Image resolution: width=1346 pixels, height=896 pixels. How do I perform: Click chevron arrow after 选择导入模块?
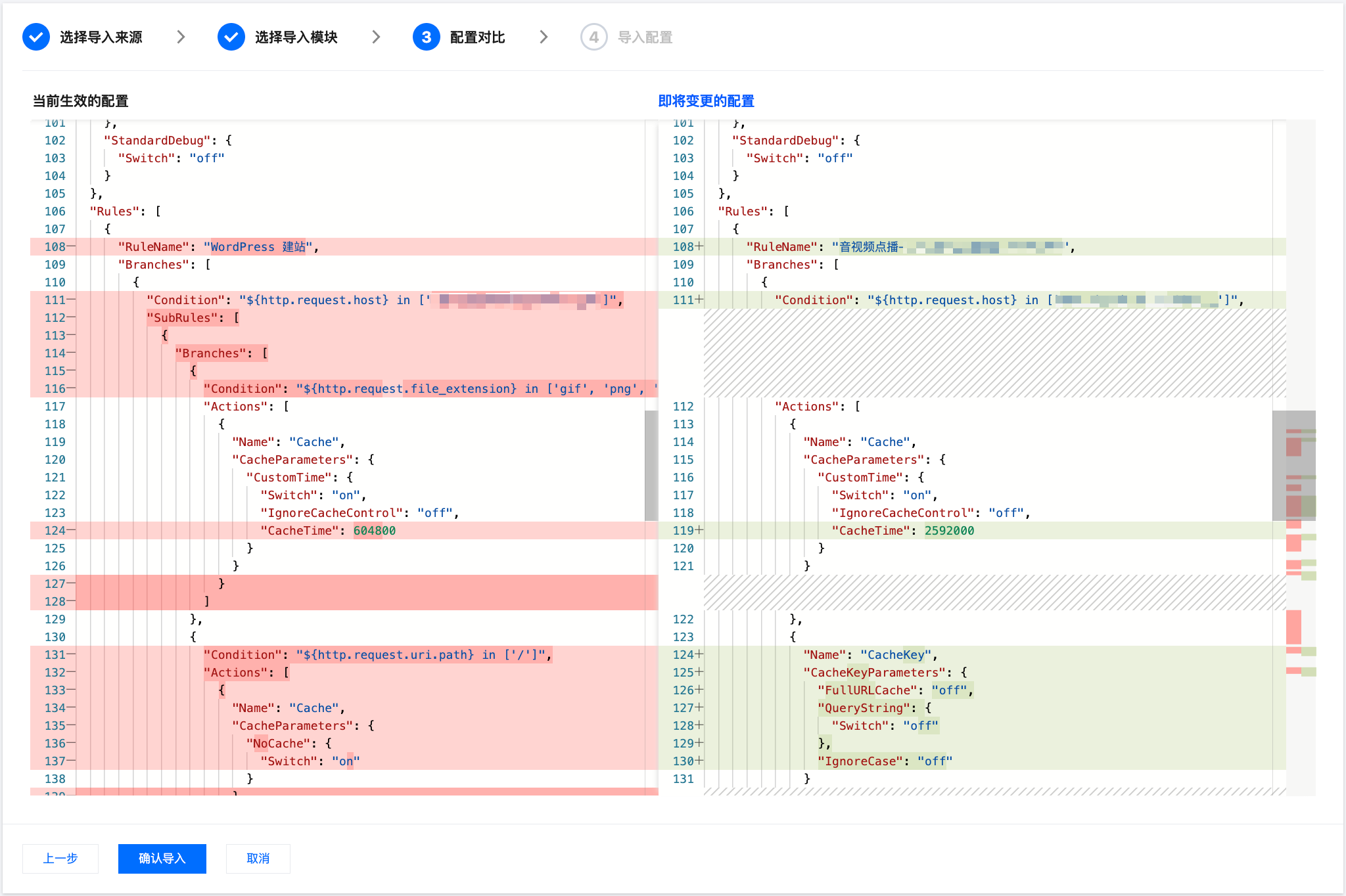pos(376,37)
